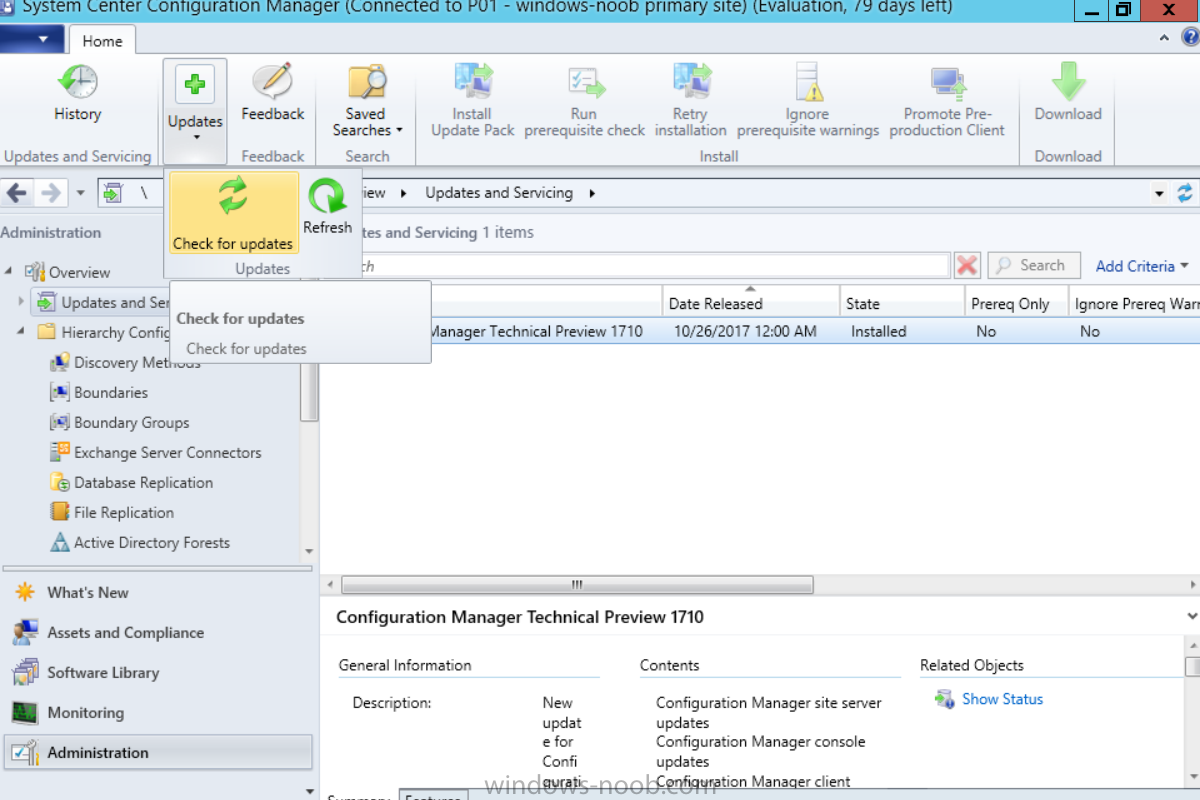Switch to the Assets and Compliance workspace
Screen dimensions: 1200x800
[x=109, y=633]
